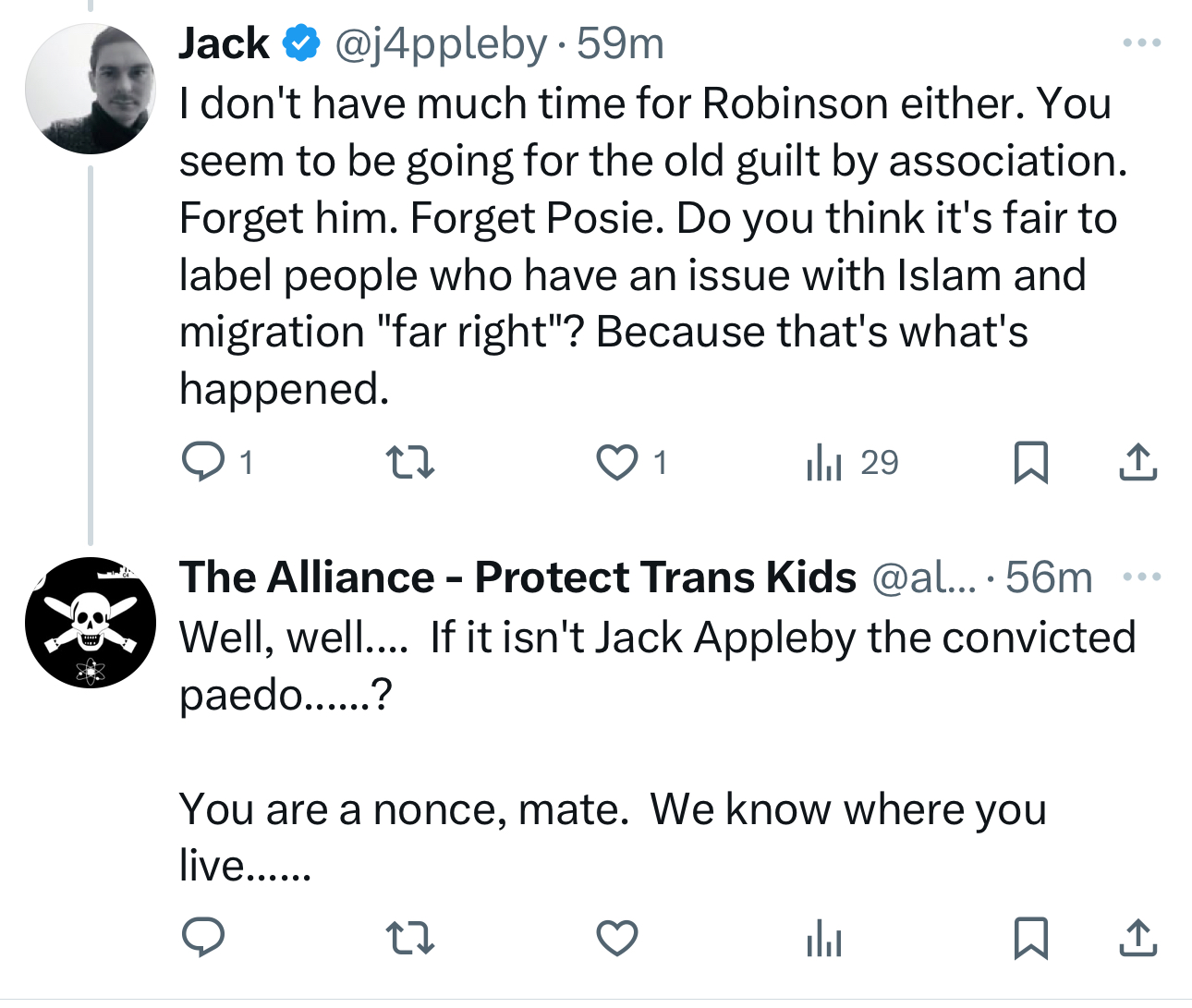Viewport: 1192px width, 1008px height.
Task: Click The Alliance - Protect Trans Kids name
Action: click(x=517, y=577)
